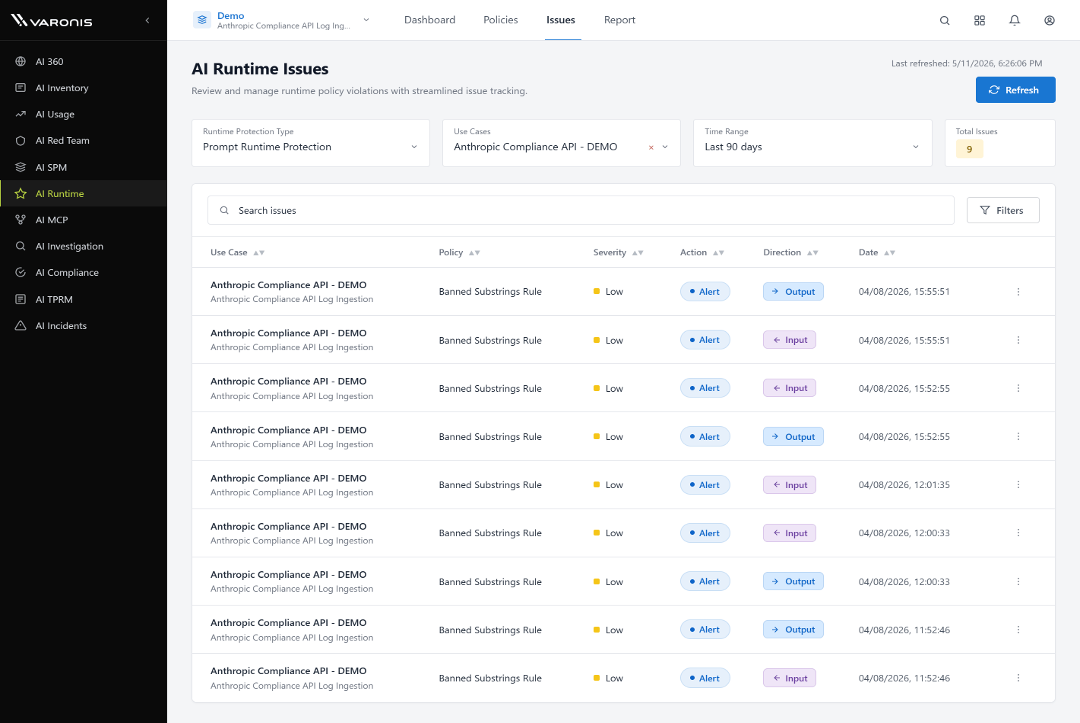Open row menu for 15:52:55 Input issue
The image size is (1080, 723).
click(1018, 388)
